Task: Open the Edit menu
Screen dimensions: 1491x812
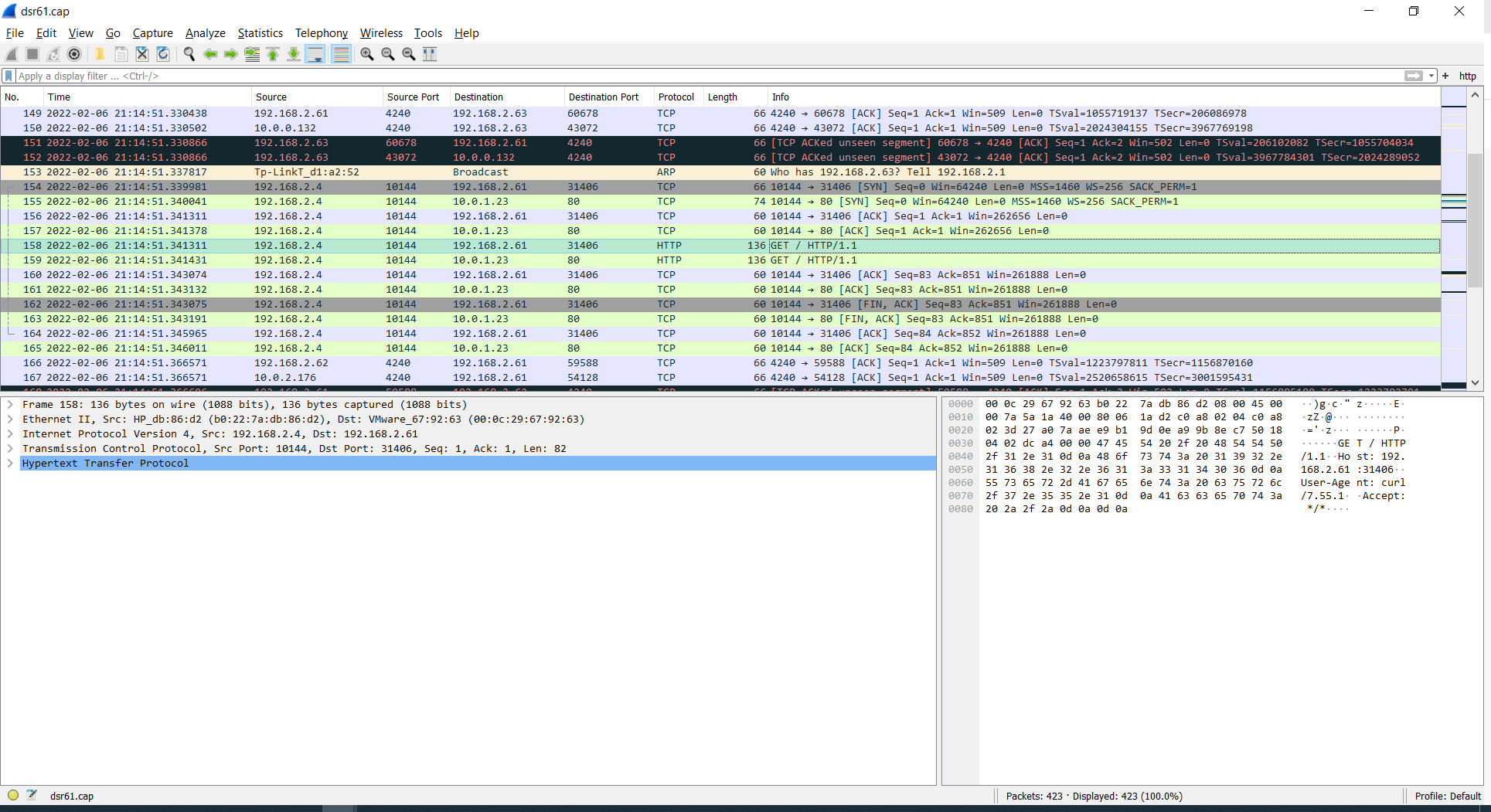Action: pyautogui.click(x=46, y=33)
